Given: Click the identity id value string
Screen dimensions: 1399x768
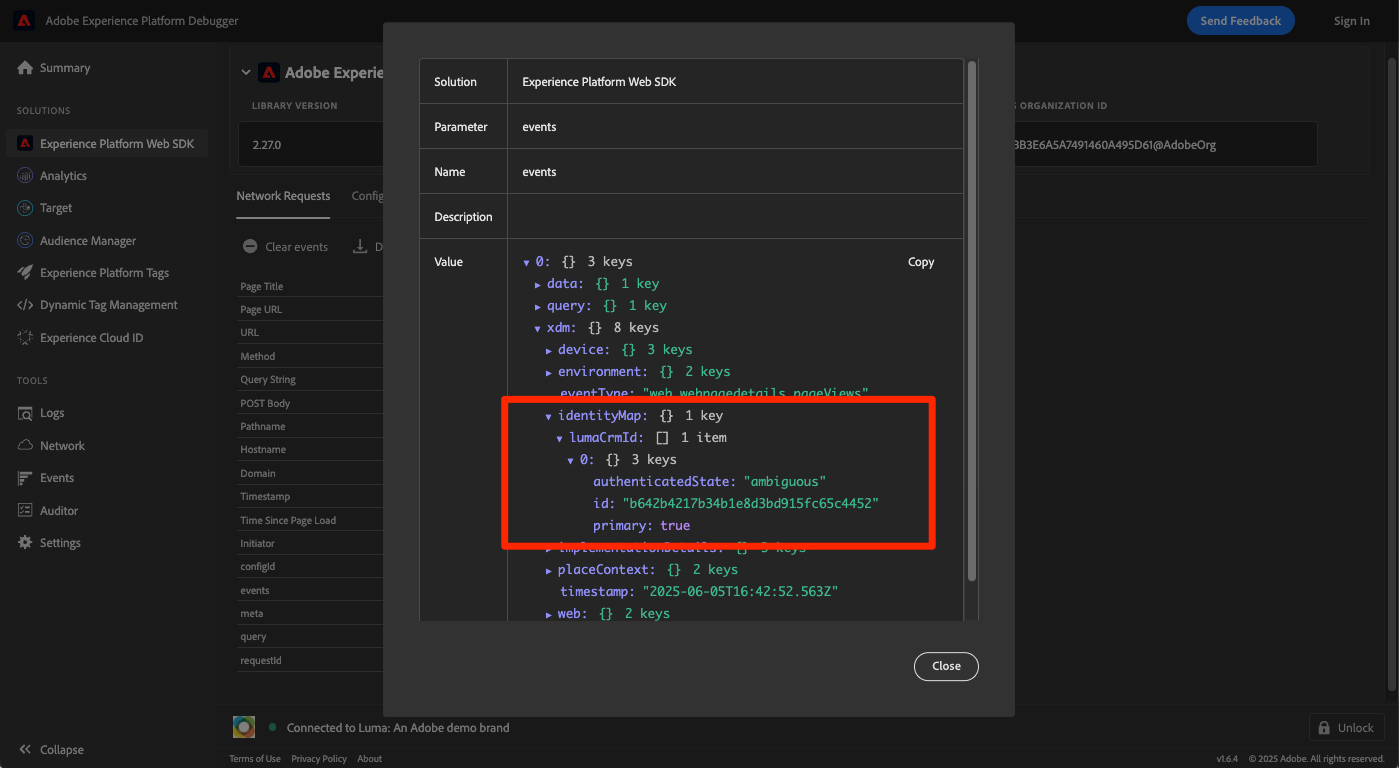Looking at the screenshot, I should (x=751, y=503).
